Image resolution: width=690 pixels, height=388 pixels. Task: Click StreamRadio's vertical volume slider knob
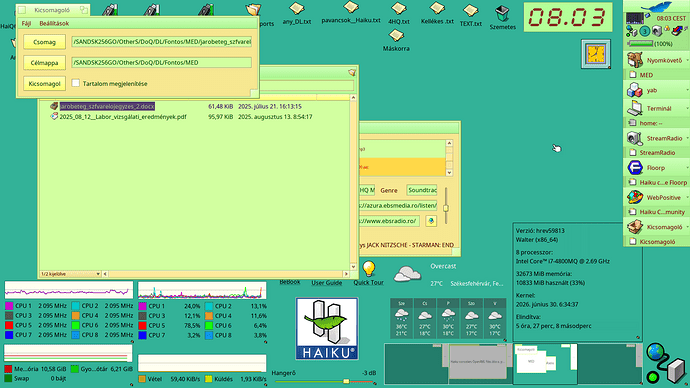point(446,208)
